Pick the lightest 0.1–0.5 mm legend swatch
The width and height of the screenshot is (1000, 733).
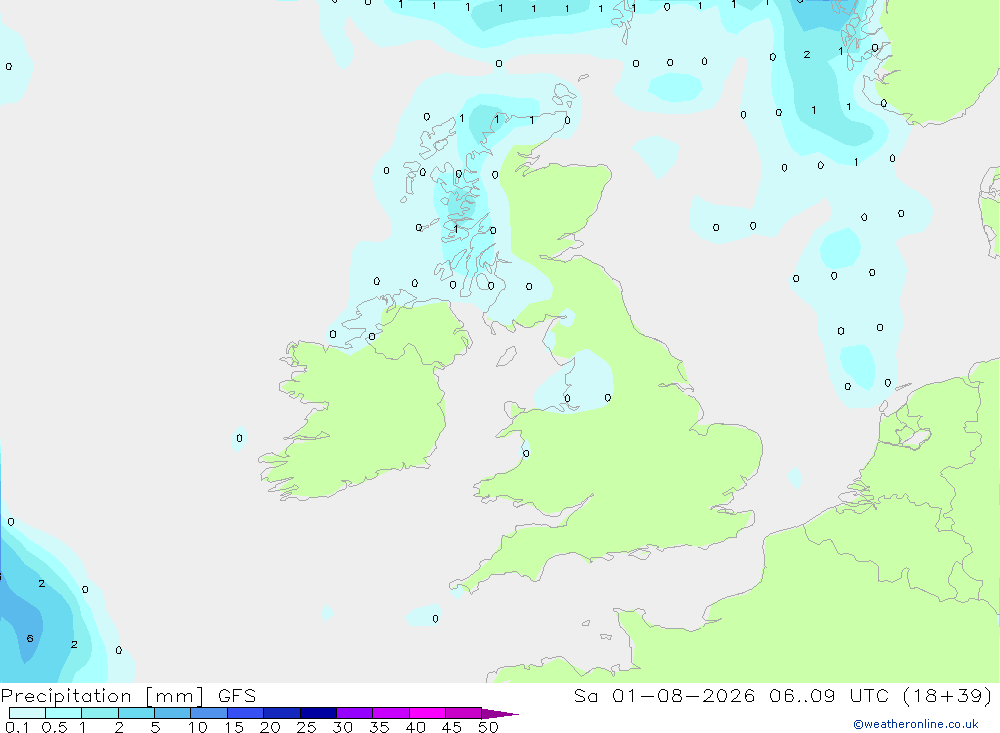27,713
